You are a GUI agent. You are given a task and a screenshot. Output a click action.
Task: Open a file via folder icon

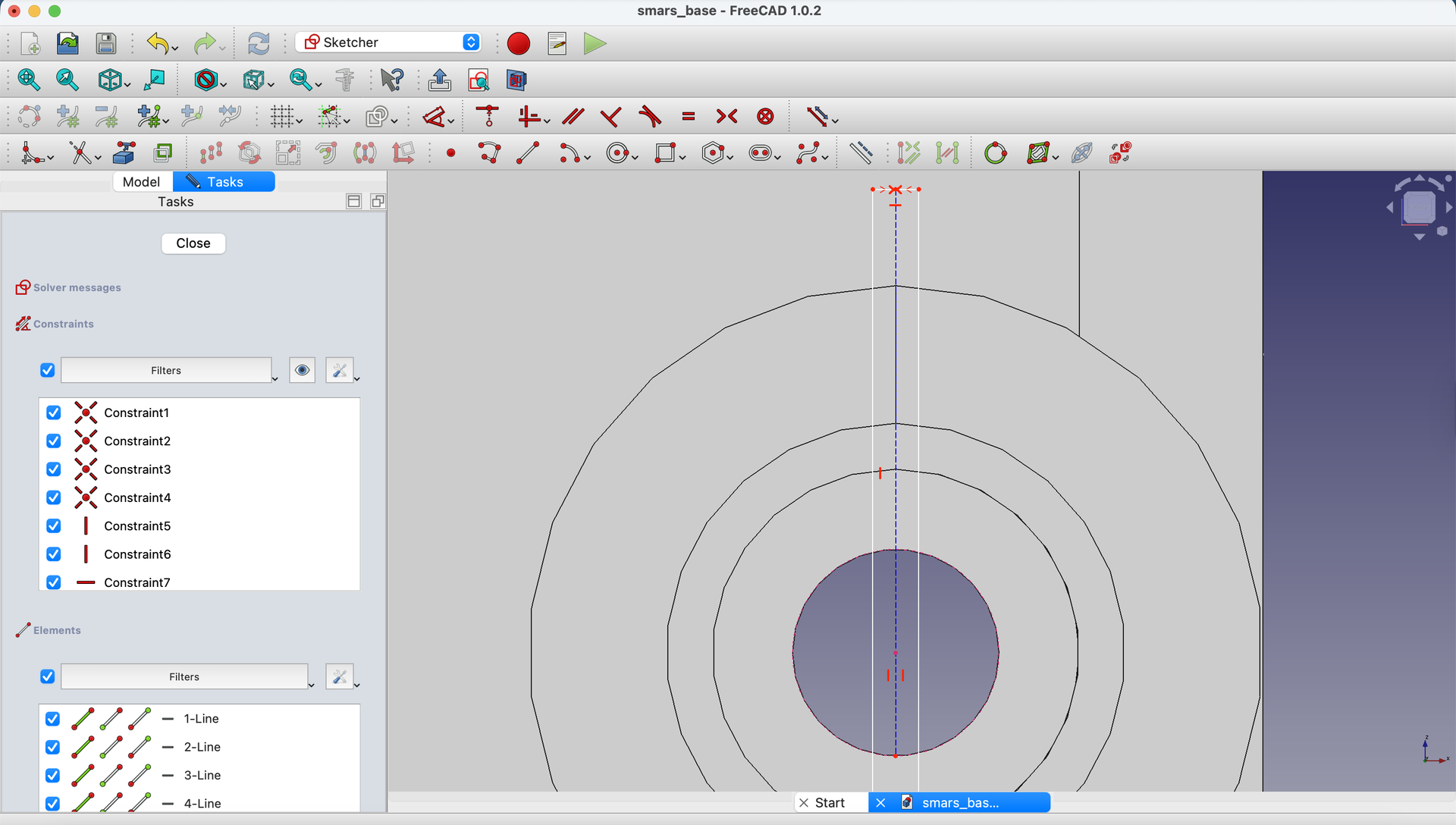click(x=68, y=43)
